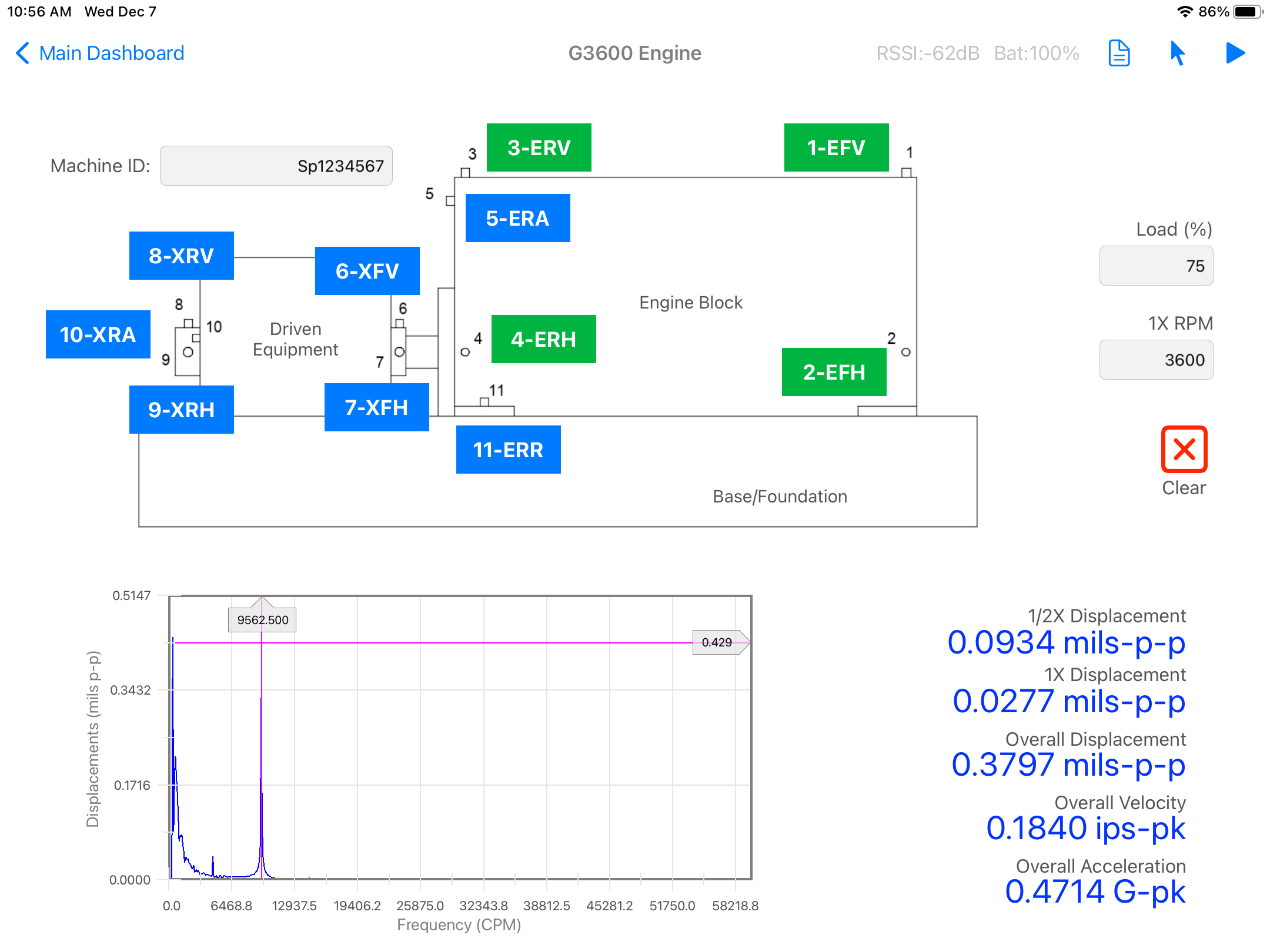
Task: Go back to Main Dashboard
Action: click(100, 53)
